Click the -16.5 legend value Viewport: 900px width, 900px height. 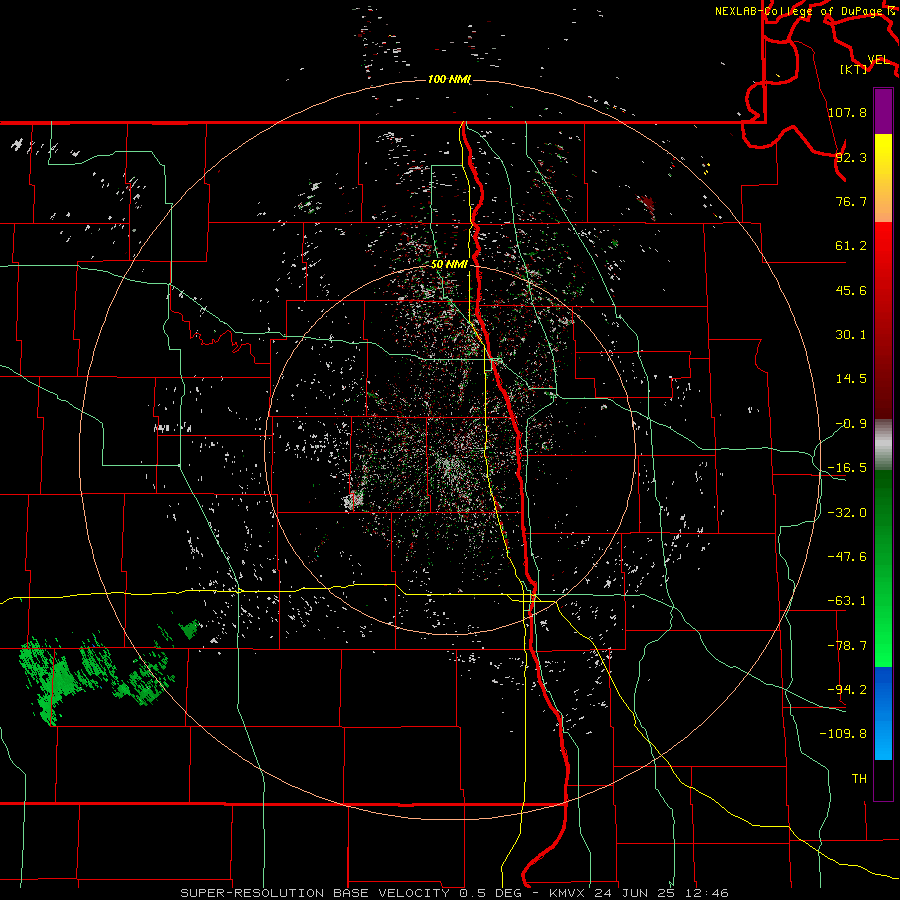tap(847, 468)
